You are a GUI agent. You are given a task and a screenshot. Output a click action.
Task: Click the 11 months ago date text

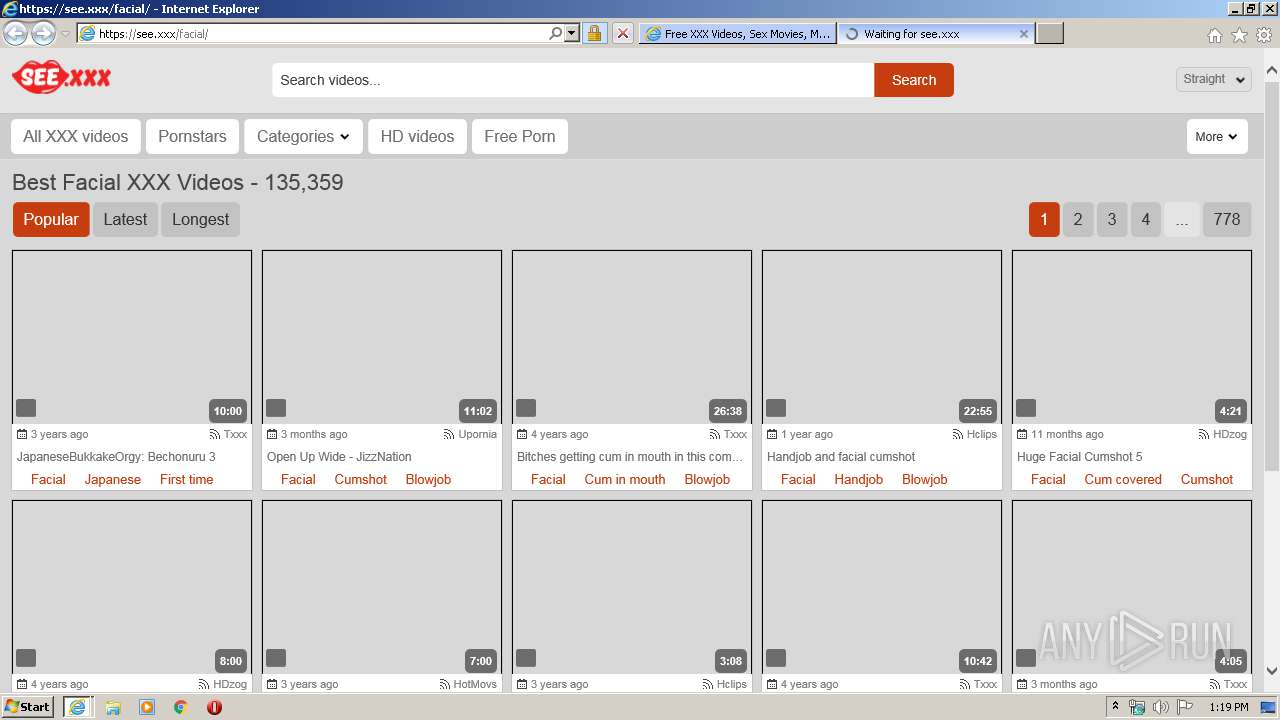point(1067,434)
